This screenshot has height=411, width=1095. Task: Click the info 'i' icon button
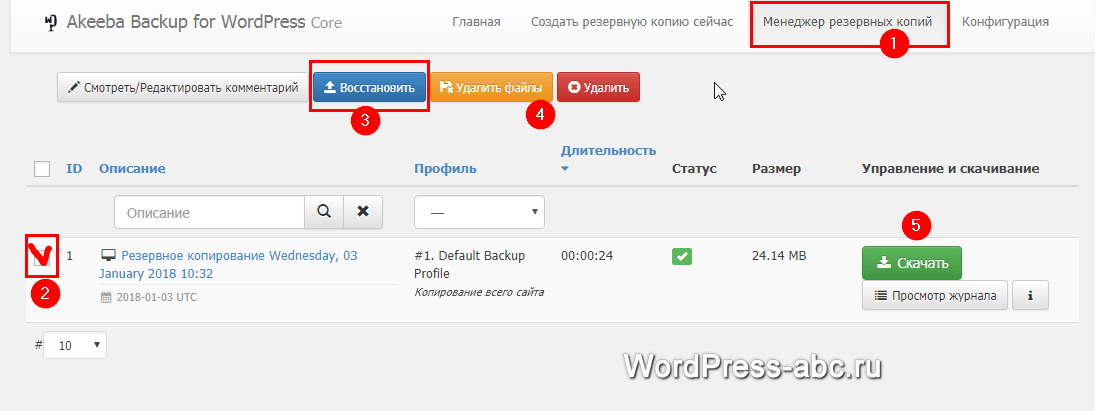[x=1030, y=295]
